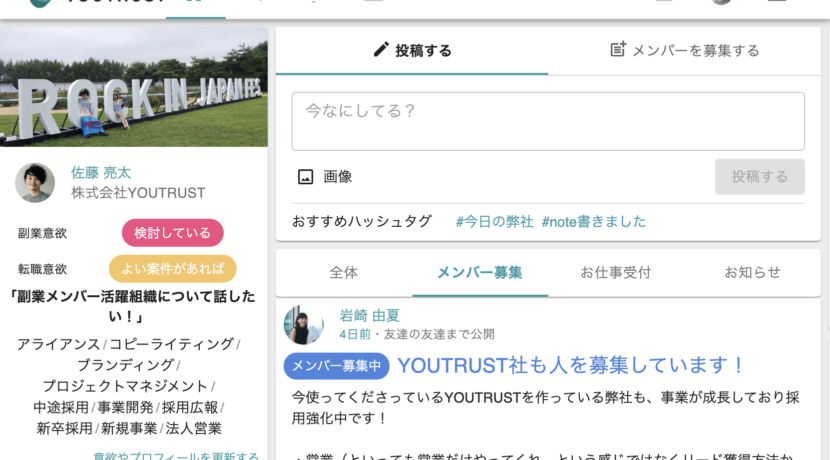Click the gray 投稿する submit button
830x460 pixels.
[x=760, y=177]
